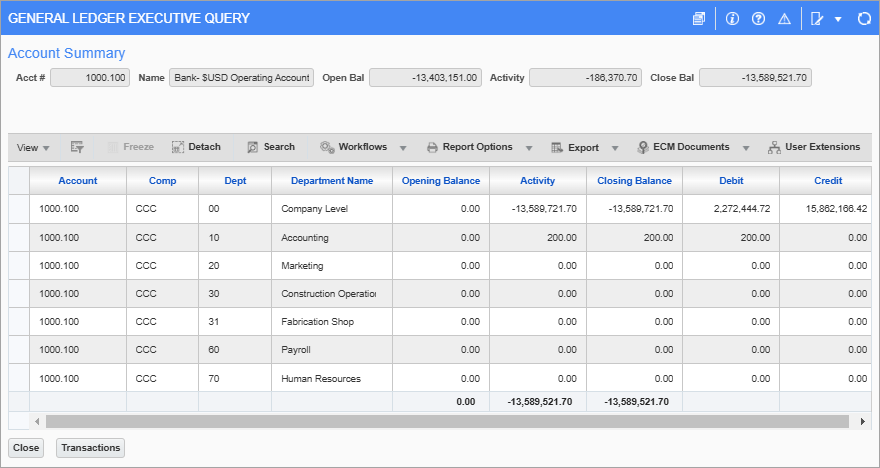Click the scroll left arrow
The width and height of the screenshot is (880, 468).
click(x=37, y=421)
